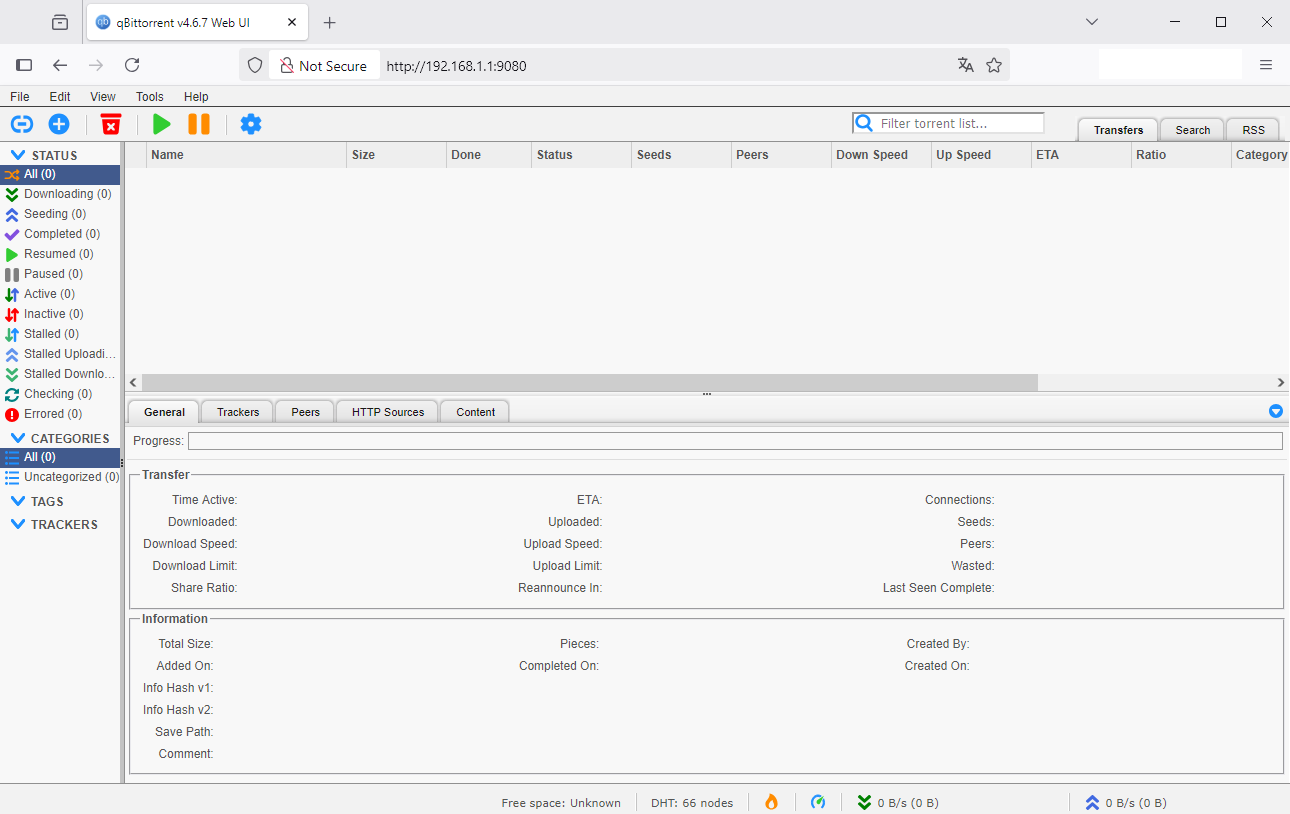Open the Tools menu
Screen dimensions: 1290x814
click(x=149, y=97)
